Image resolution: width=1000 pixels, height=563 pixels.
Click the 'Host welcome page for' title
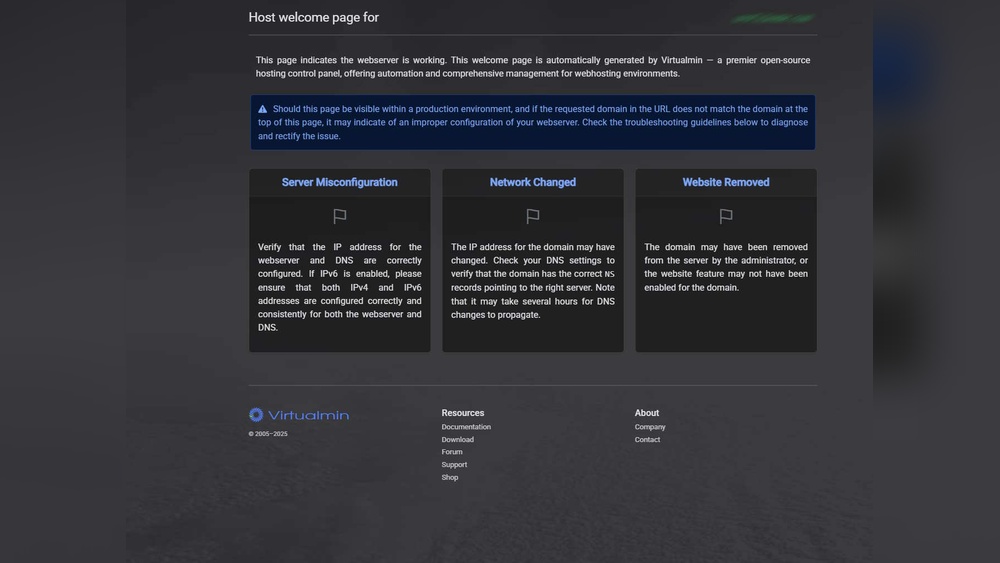(313, 18)
